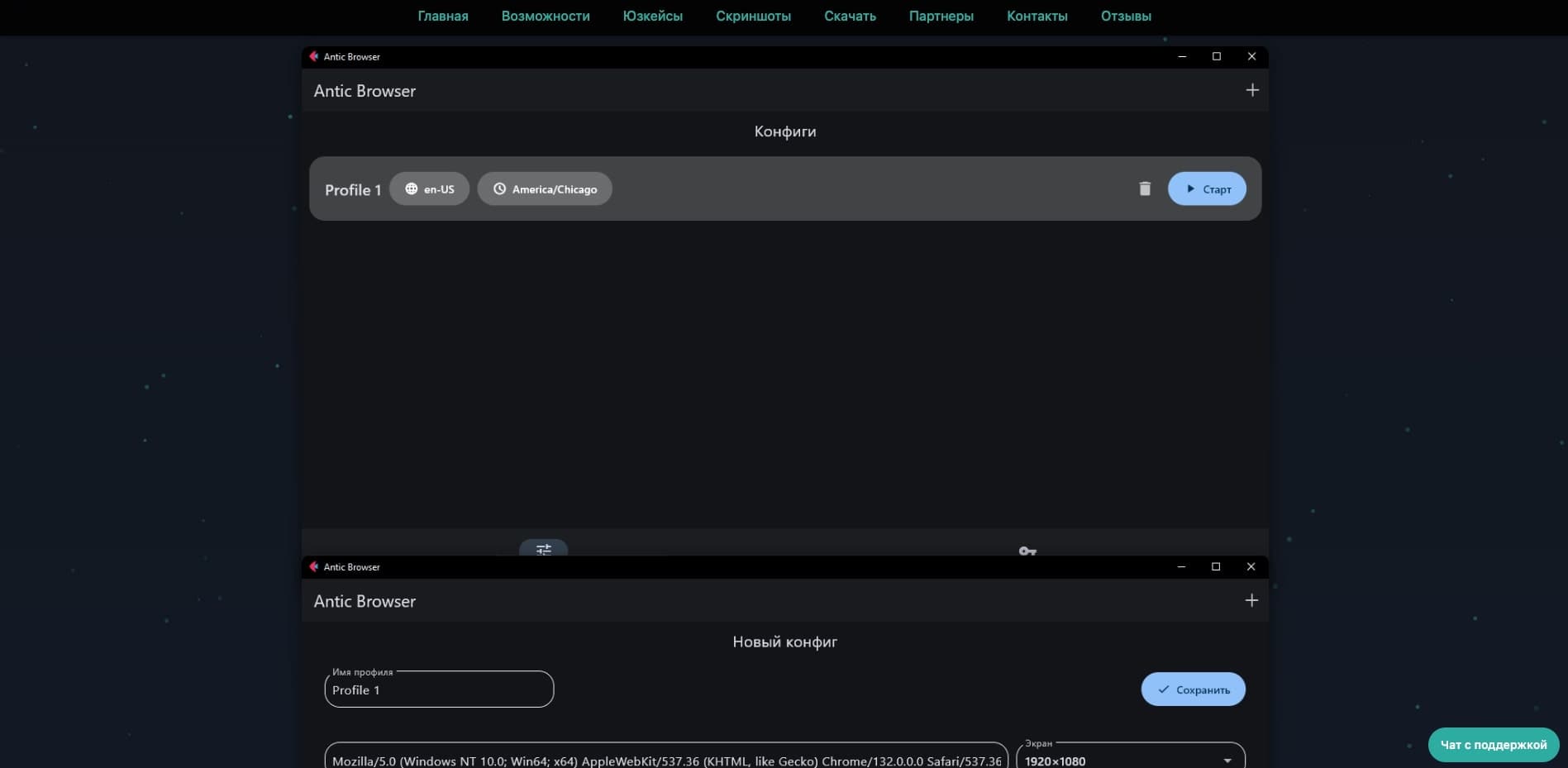This screenshot has width=1568, height=768.
Task: Navigate to the Скачать page
Action: [x=849, y=16]
